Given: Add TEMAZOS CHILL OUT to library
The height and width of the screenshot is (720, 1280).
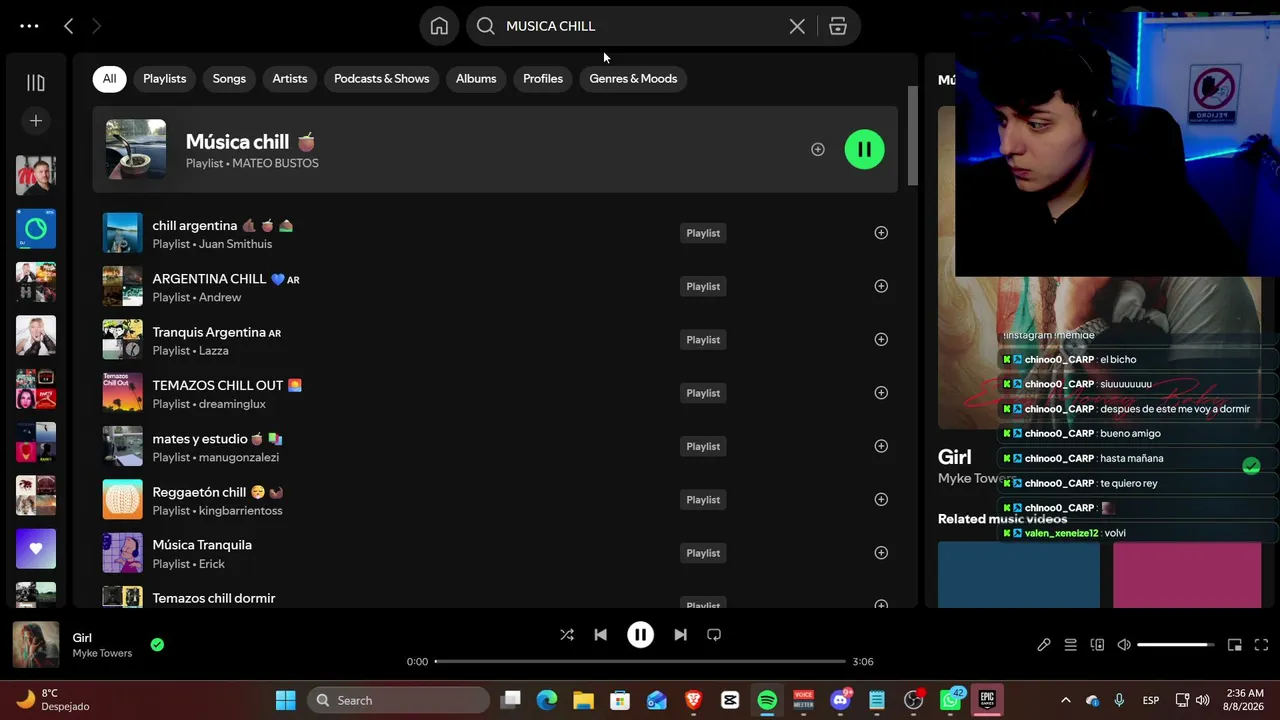Looking at the screenshot, I should 881,393.
